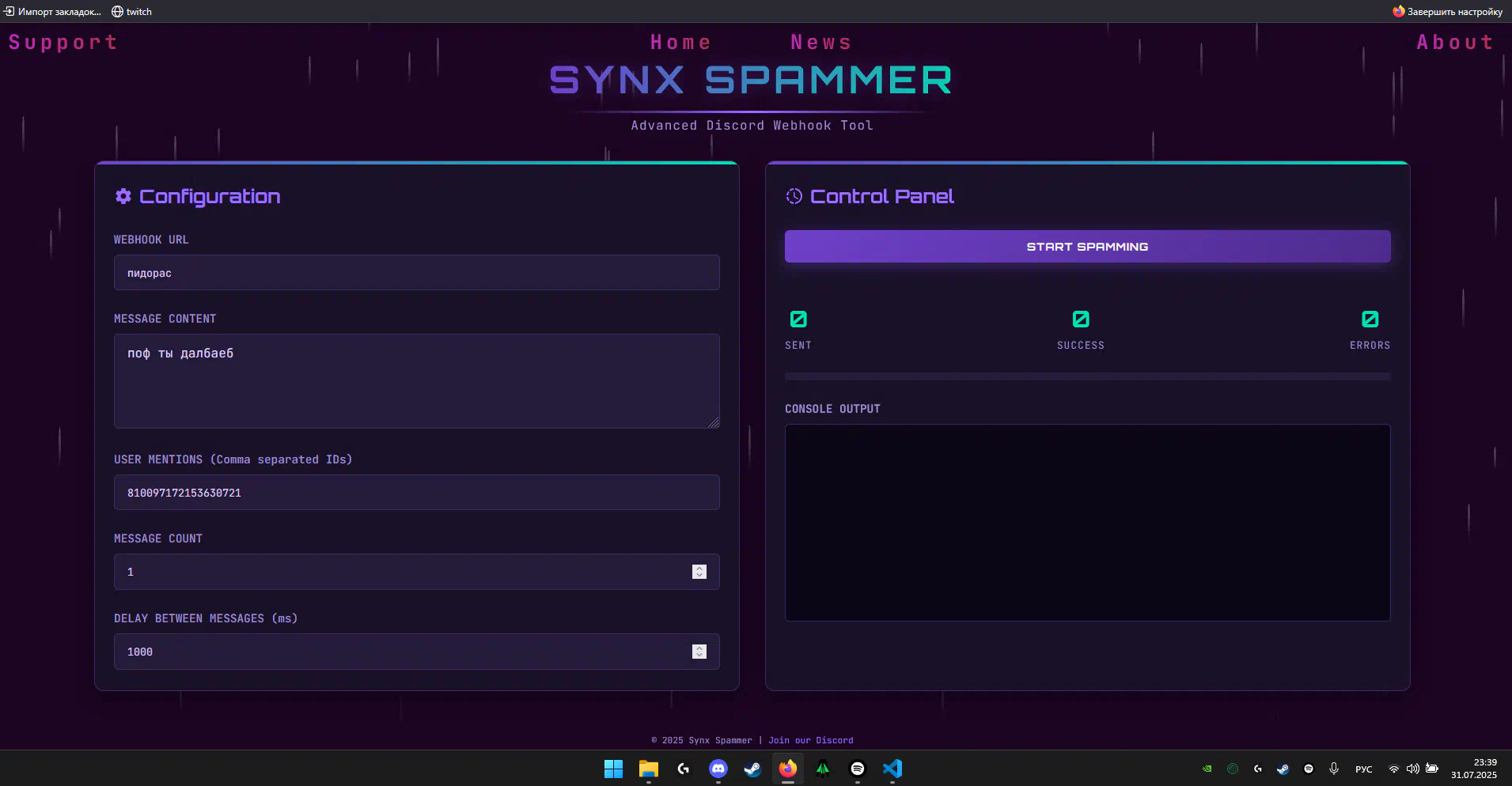The height and width of the screenshot is (786, 1512).
Task: Focus the Webhook URL input field
Action: [416, 273]
